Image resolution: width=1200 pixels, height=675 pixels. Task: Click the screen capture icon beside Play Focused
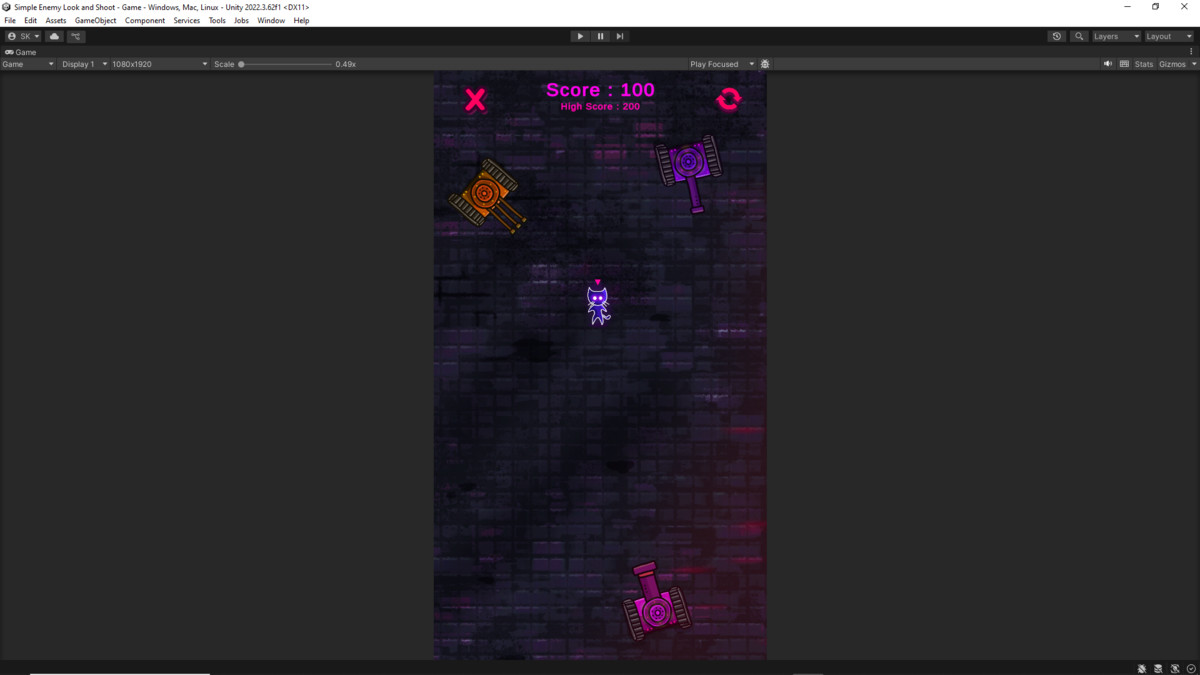765,63
